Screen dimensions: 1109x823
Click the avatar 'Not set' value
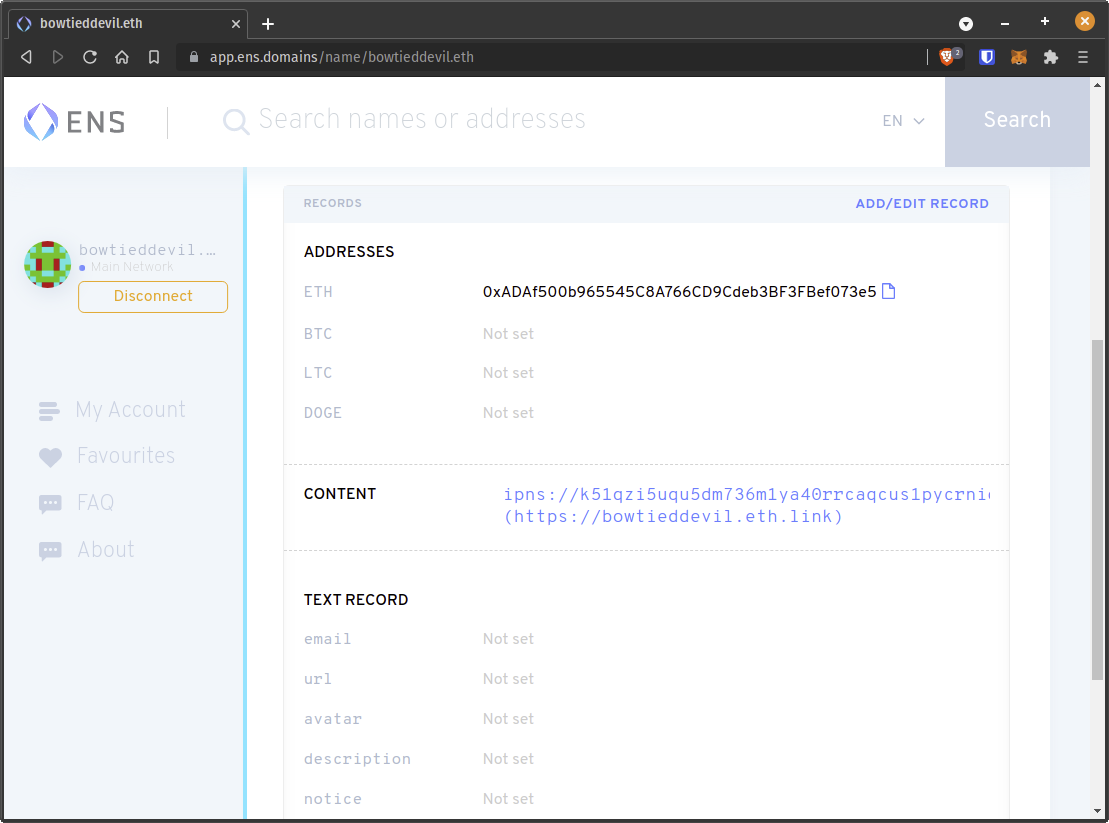508,719
